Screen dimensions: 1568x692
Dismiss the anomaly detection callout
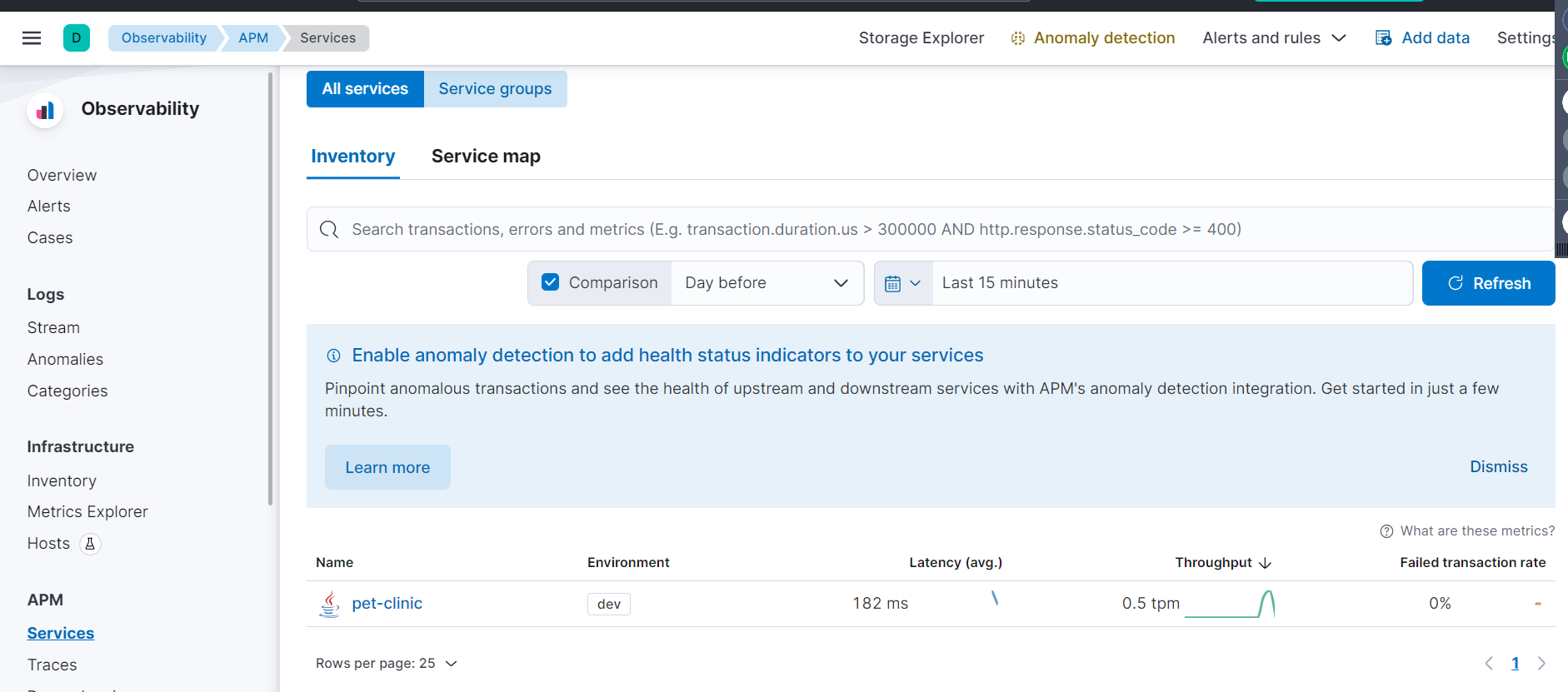(1498, 467)
